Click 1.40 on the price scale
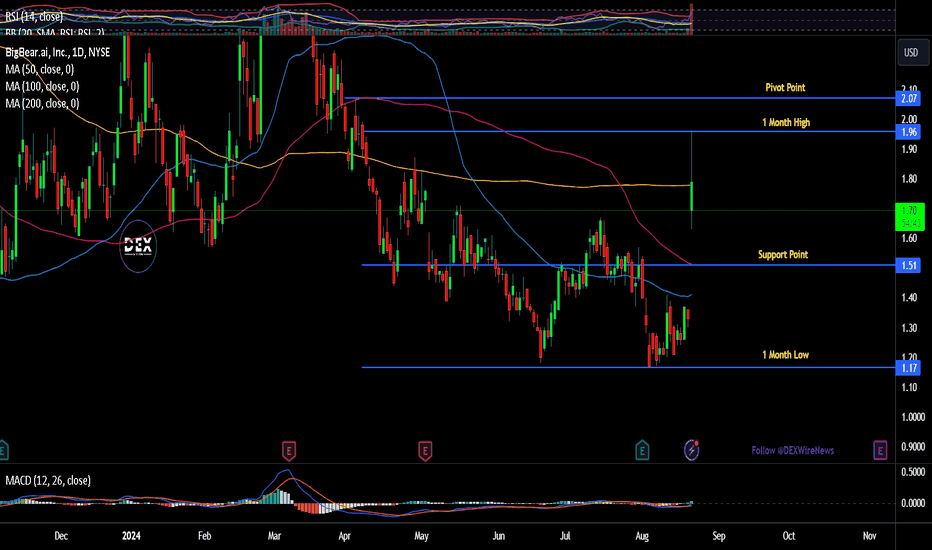The width and height of the screenshot is (932, 550). click(909, 298)
